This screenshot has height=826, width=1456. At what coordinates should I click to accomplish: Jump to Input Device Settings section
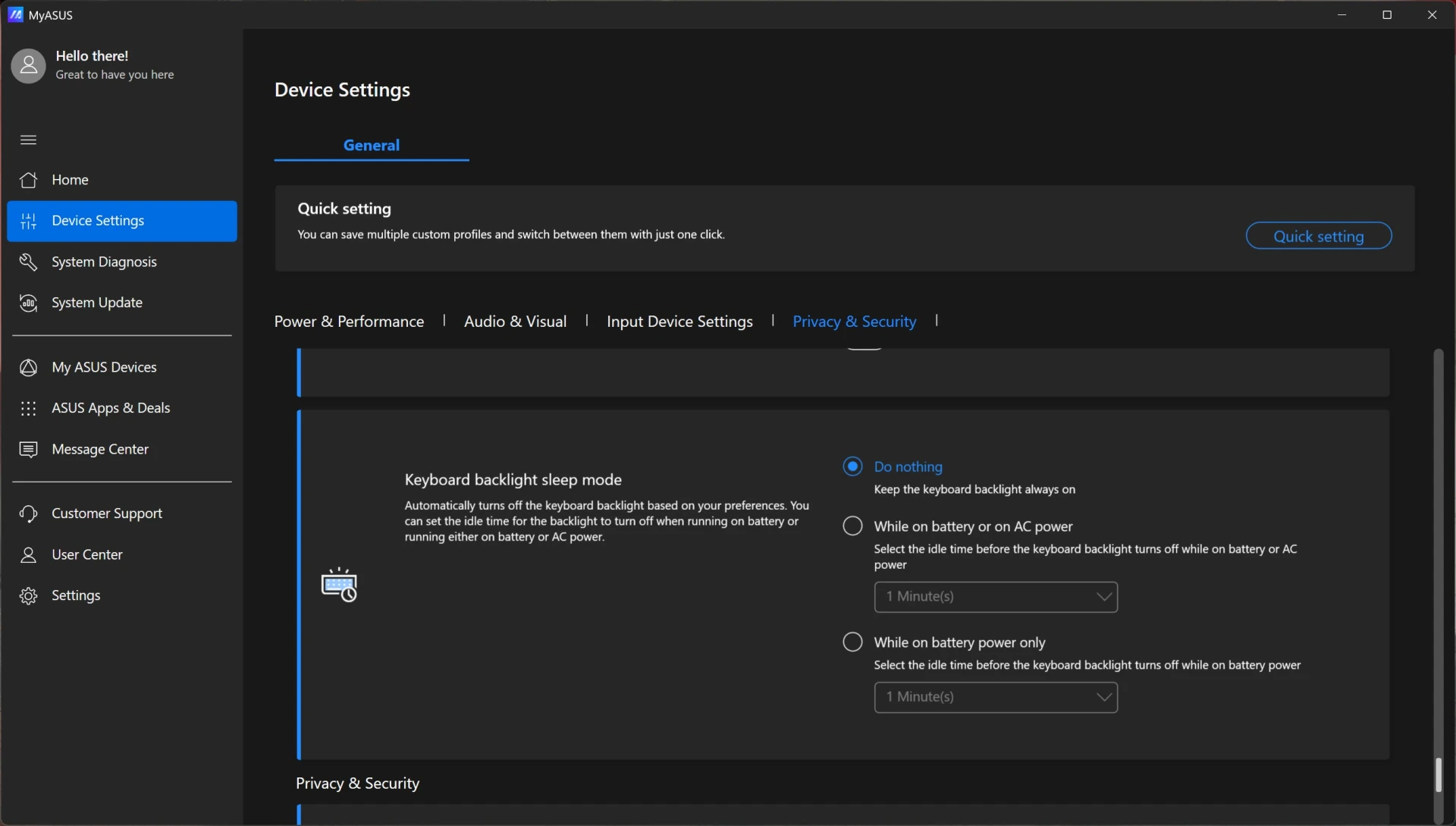coord(679,321)
